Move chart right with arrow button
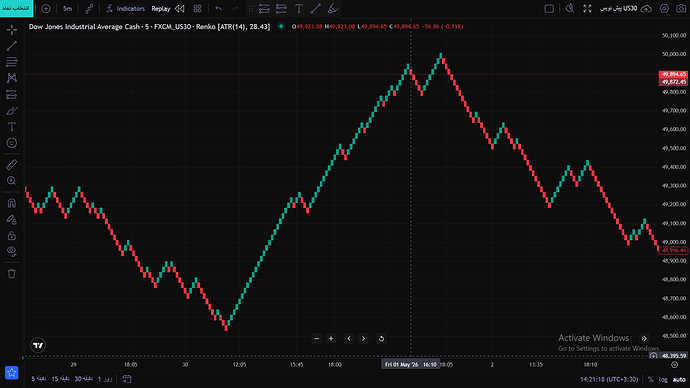690x388 pixels. (x=363, y=339)
